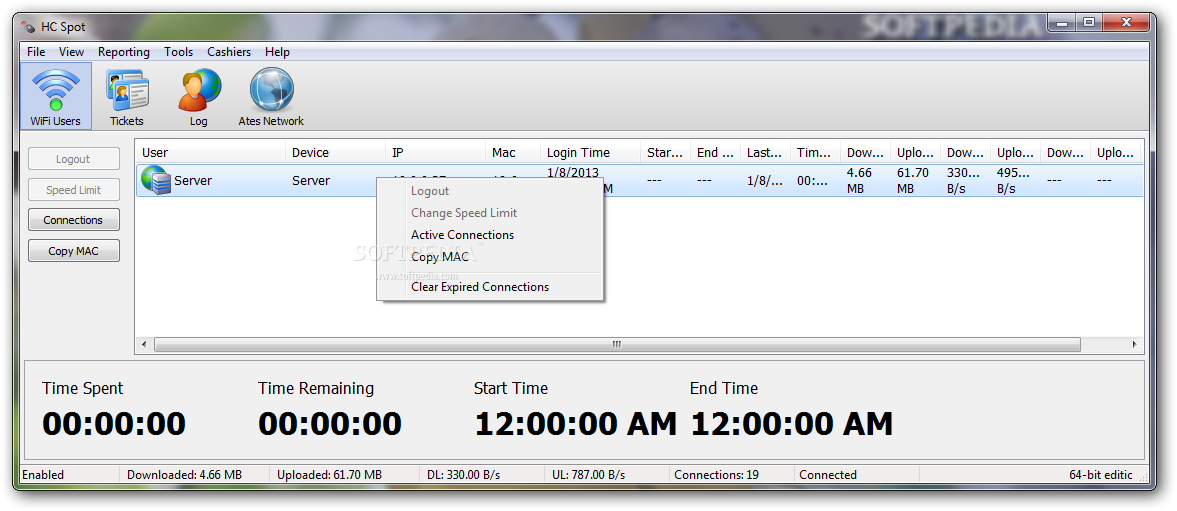Select the "Server" user name cell
This screenshot has height=511, width=1177.
click(193, 181)
